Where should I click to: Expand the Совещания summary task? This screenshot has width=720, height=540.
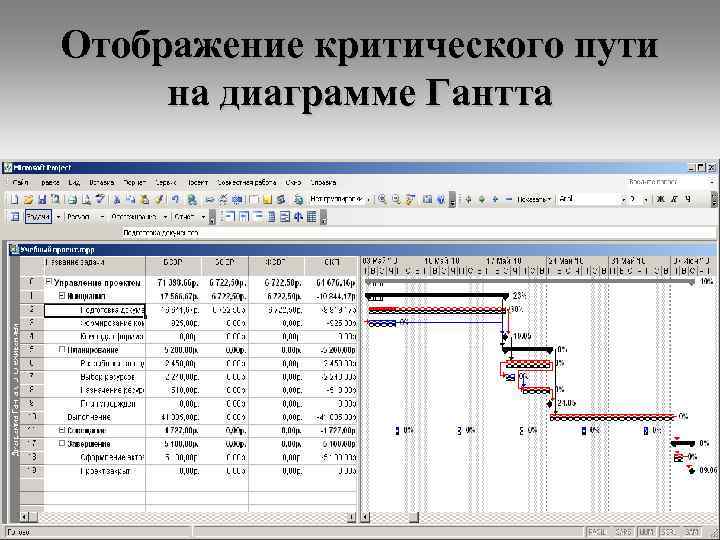pos(62,430)
